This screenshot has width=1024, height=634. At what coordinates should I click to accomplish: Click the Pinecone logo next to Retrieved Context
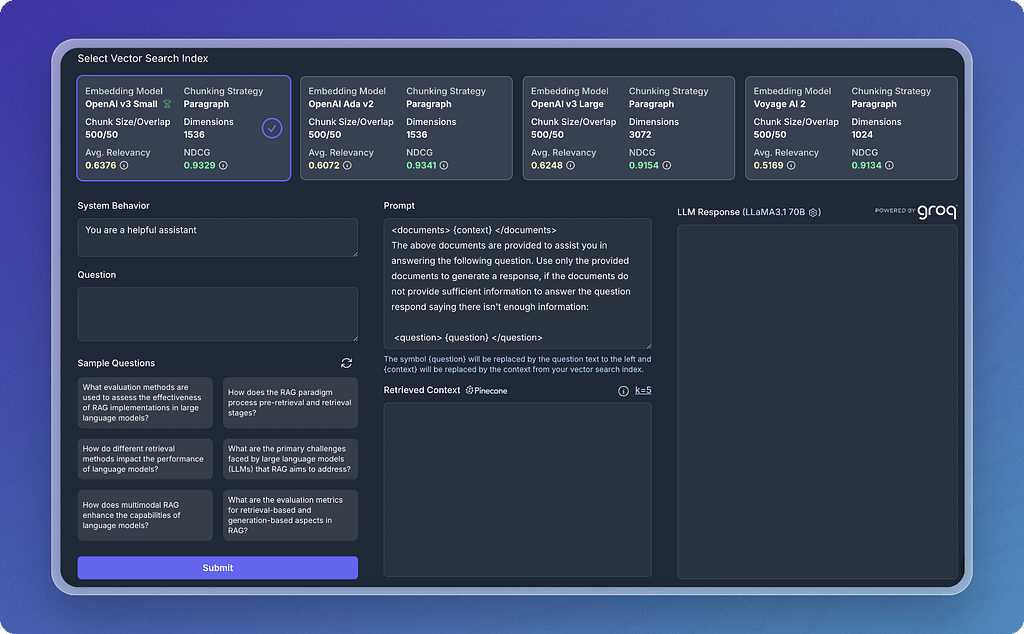[x=487, y=390]
